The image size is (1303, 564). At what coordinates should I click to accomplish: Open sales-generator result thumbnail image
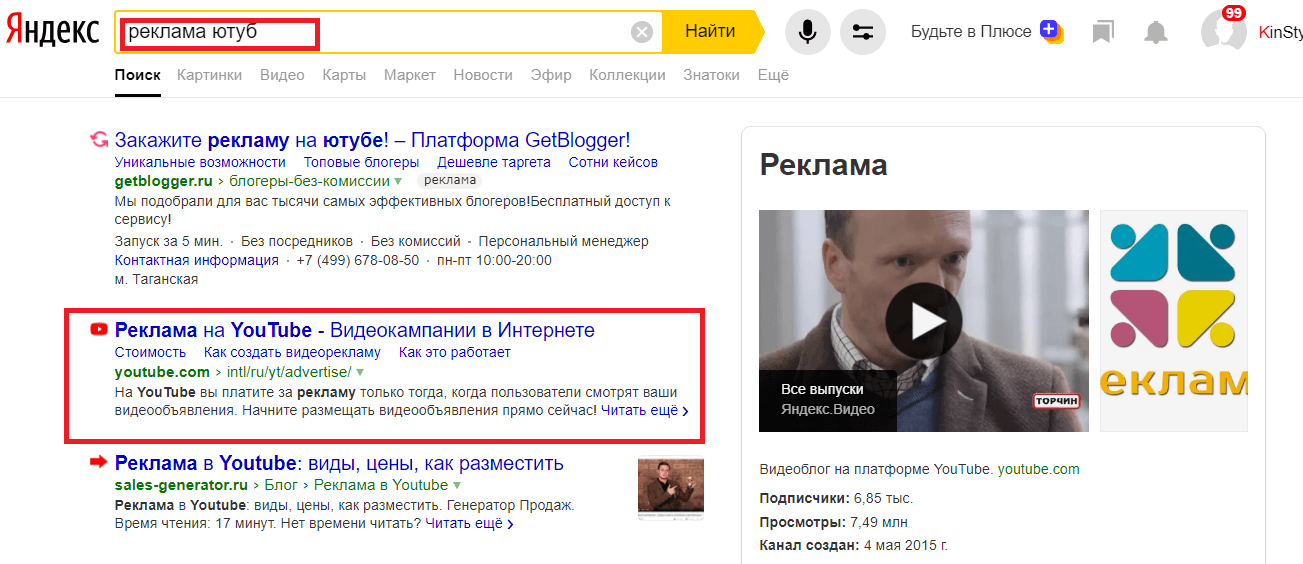point(671,489)
